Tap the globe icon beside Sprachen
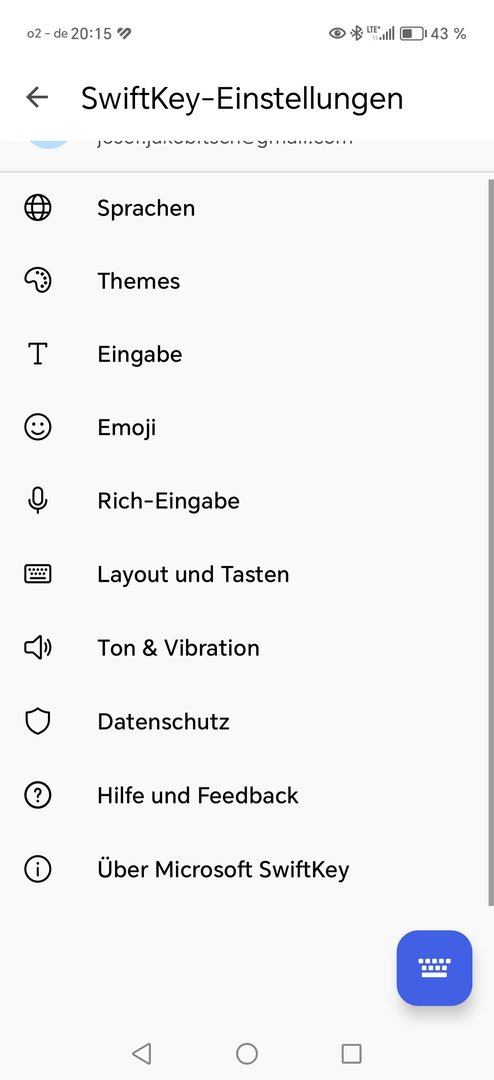 coord(38,207)
